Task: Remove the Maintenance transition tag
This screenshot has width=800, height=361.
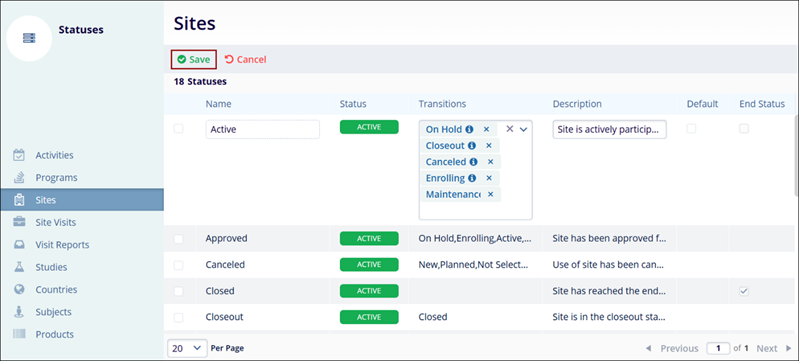Action: pyautogui.click(x=490, y=194)
